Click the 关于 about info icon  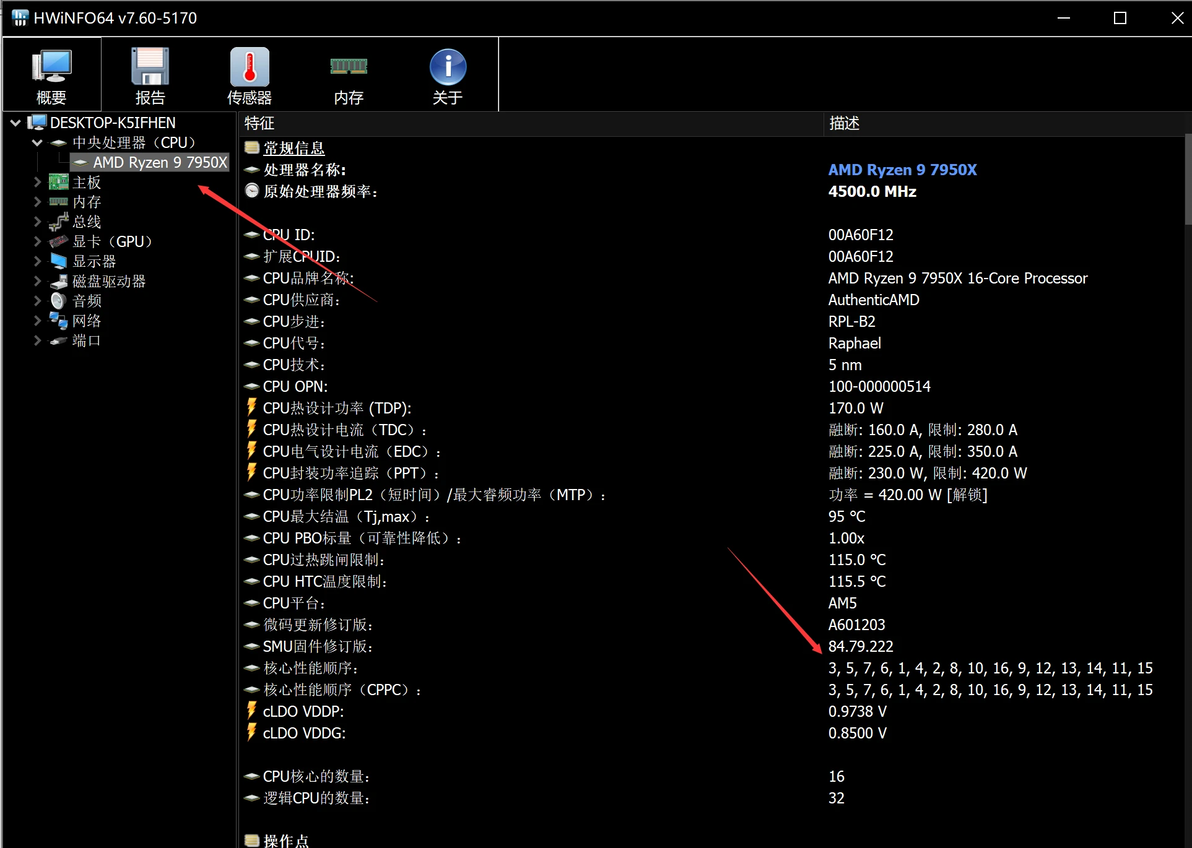click(448, 67)
